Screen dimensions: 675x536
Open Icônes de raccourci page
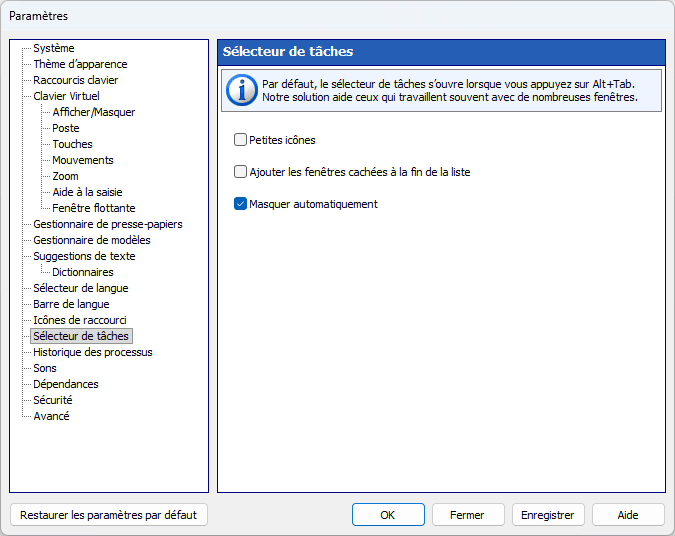coord(80,320)
